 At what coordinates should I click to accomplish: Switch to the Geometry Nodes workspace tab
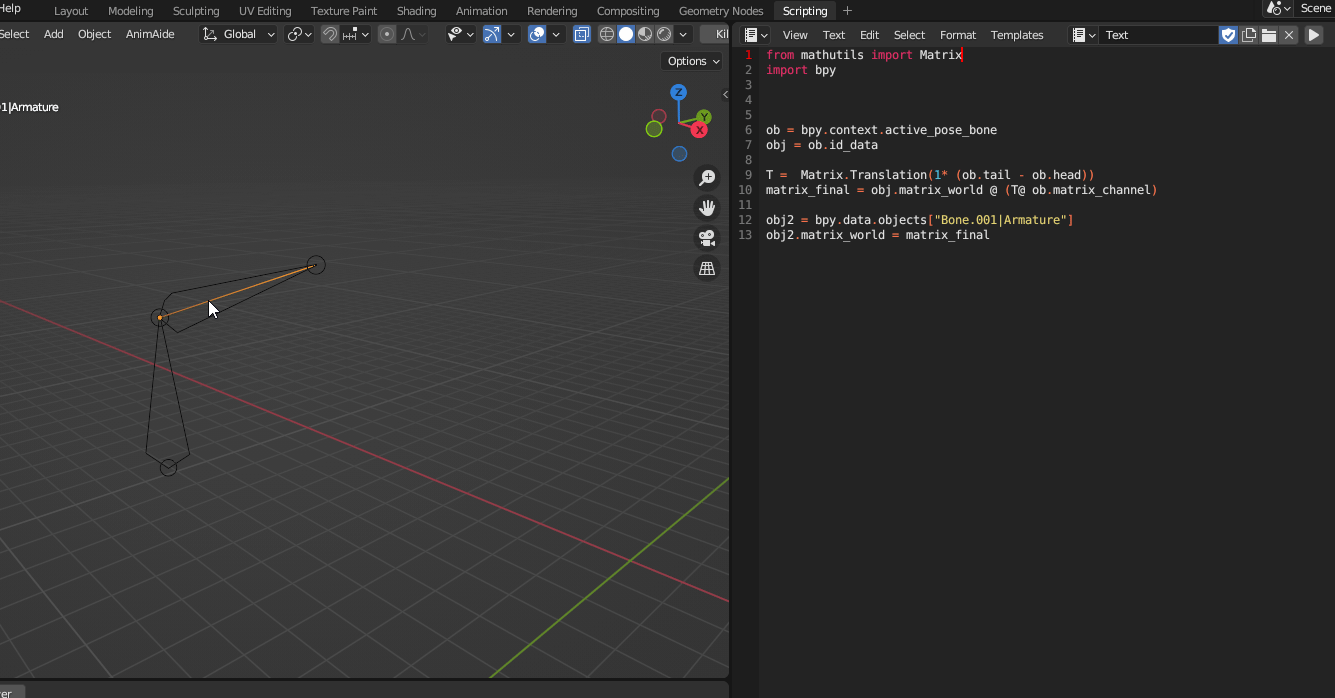[720, 11]
